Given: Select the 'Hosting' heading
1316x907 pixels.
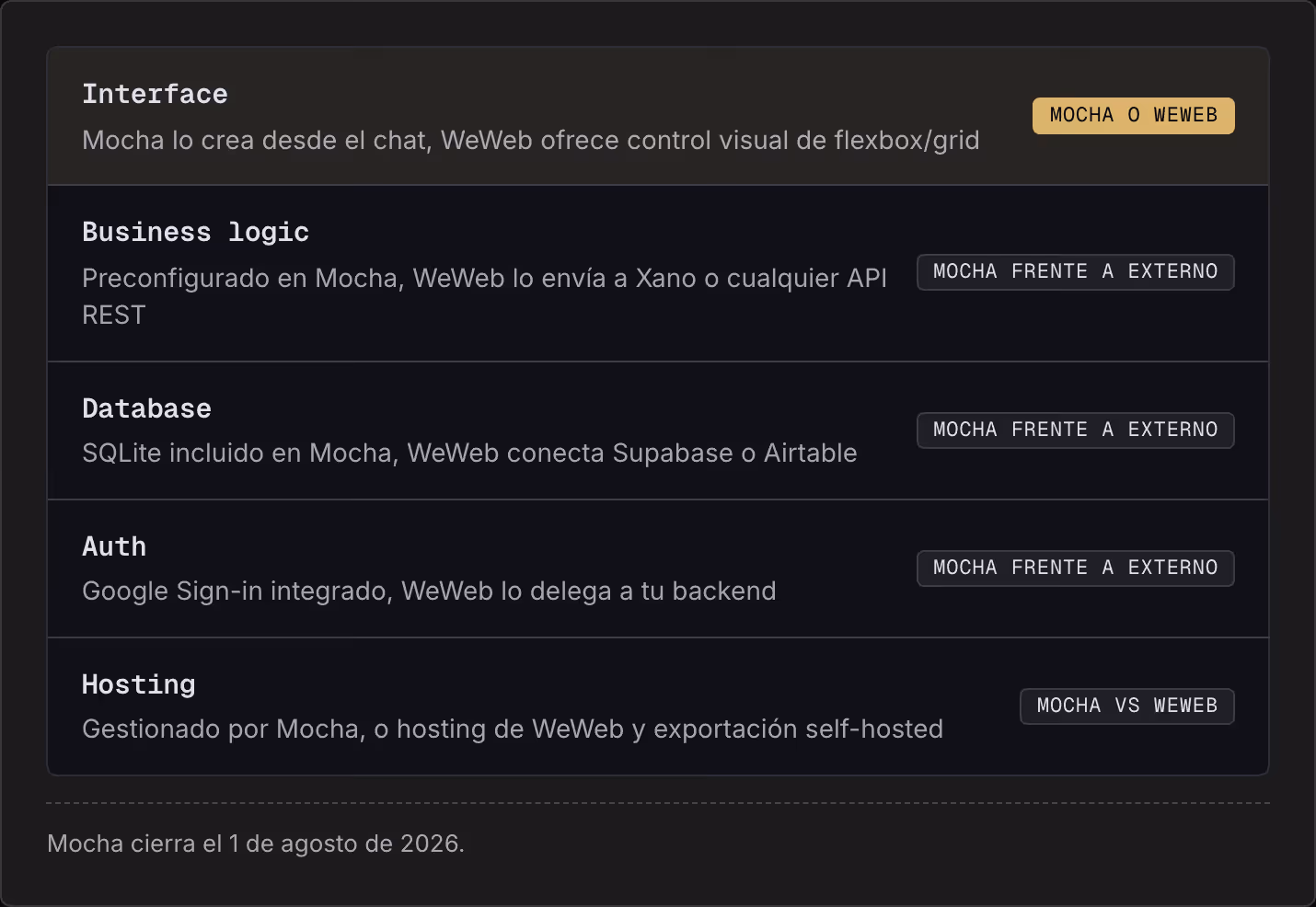Looking at the screenshot, I should pyautogui.click(x=138, y=684).
